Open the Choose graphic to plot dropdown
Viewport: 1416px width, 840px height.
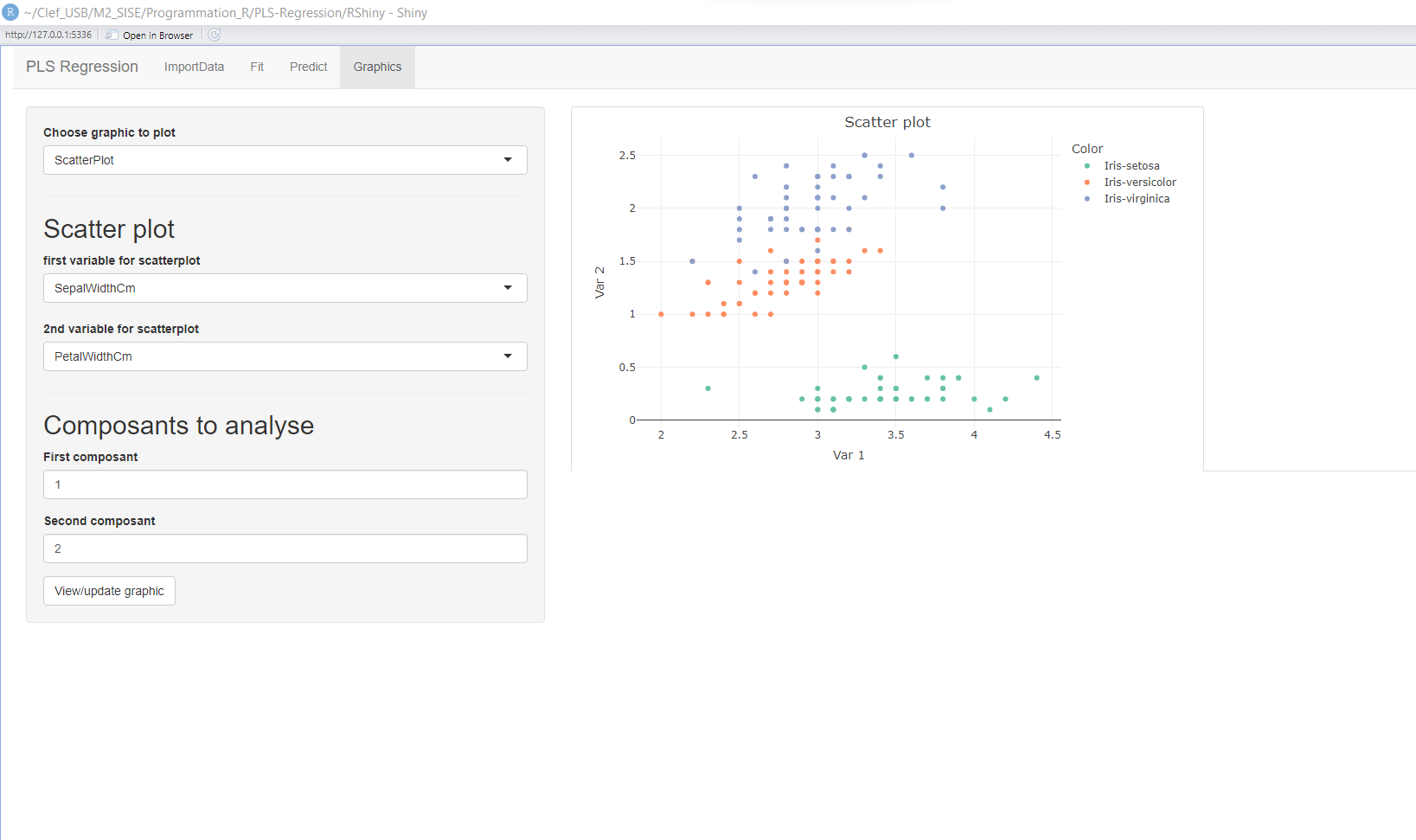(x=285, y=160)
